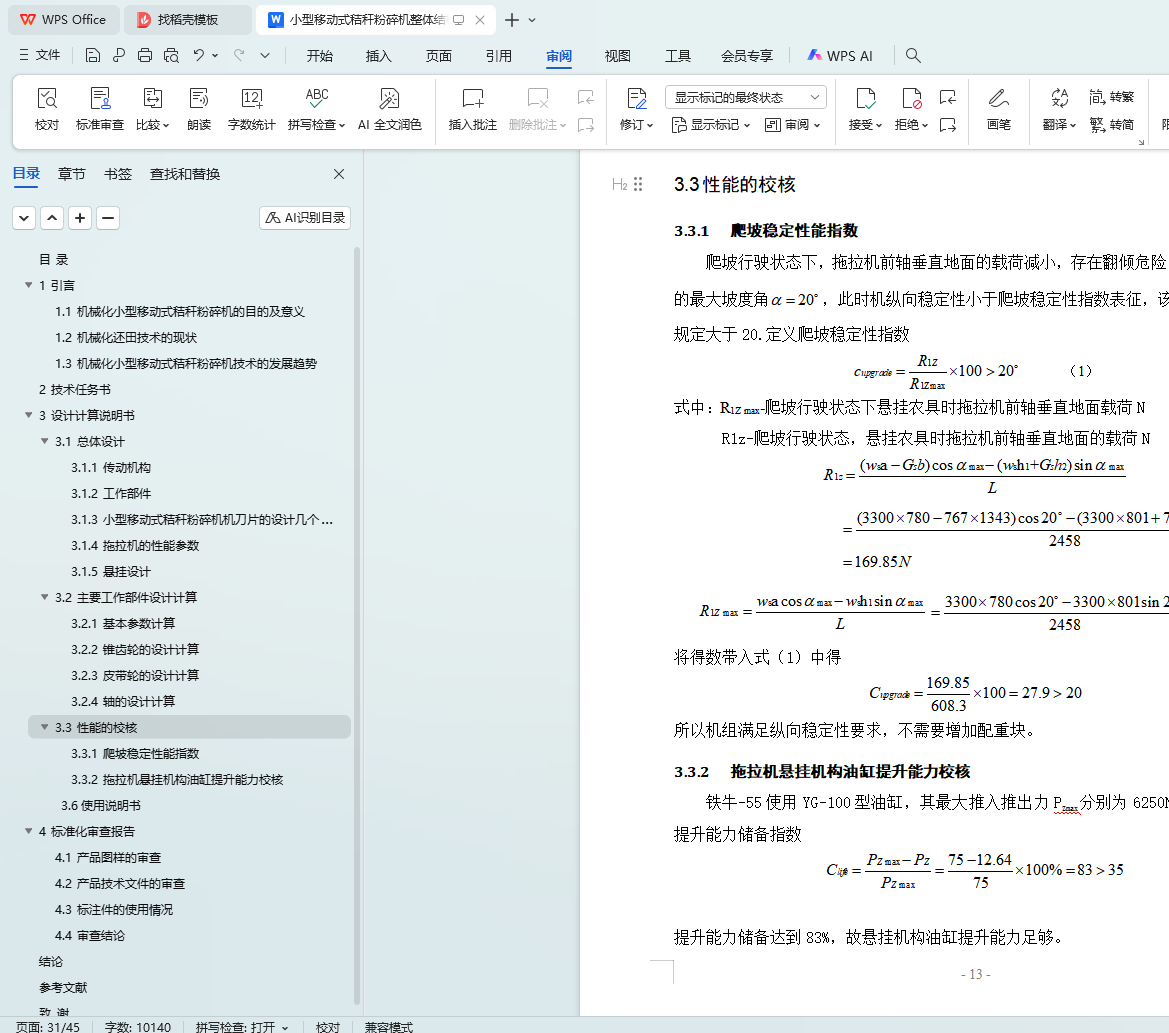
Task: Click the navigation pane vertical scrollbar
Action: [x=356, y=626]
